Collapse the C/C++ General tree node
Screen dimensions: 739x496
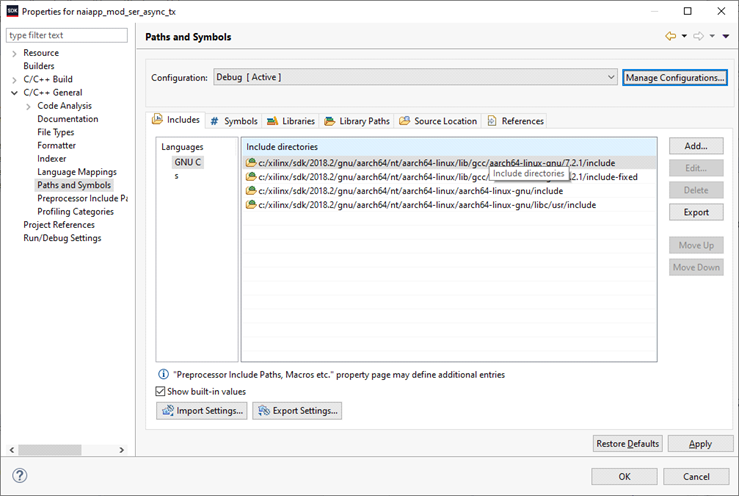[14, 93]
